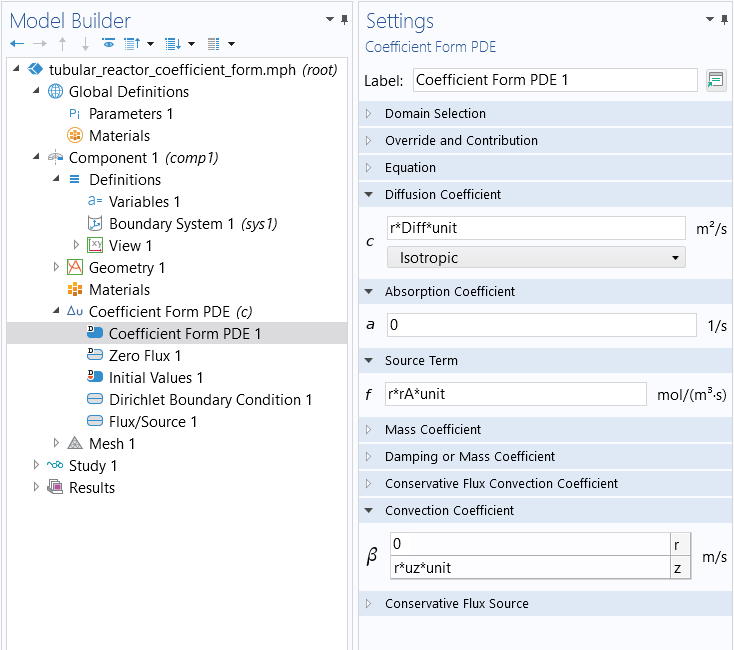The height and width of the screenshot is (650, 734).
Task: Expand the View 1 branch
Action: [76, 245]
